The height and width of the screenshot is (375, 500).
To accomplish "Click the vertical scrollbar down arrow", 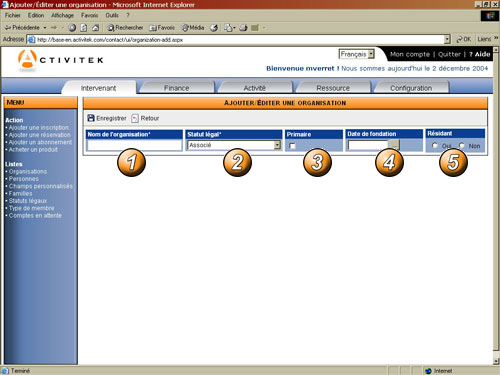I will pos(496,361).
